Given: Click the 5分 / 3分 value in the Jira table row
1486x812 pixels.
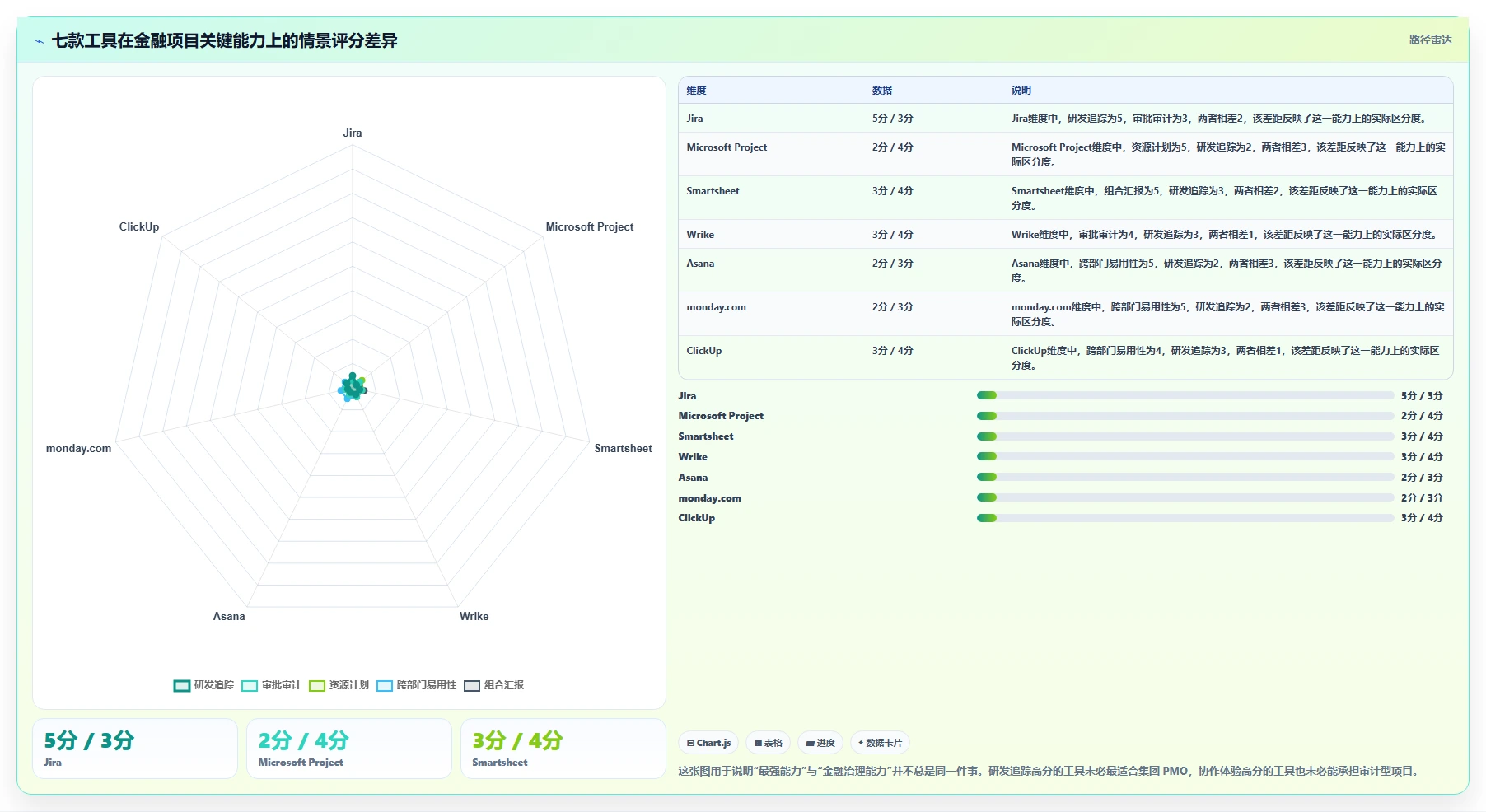Looking at the screenshot, I should (x=893, y=119).
